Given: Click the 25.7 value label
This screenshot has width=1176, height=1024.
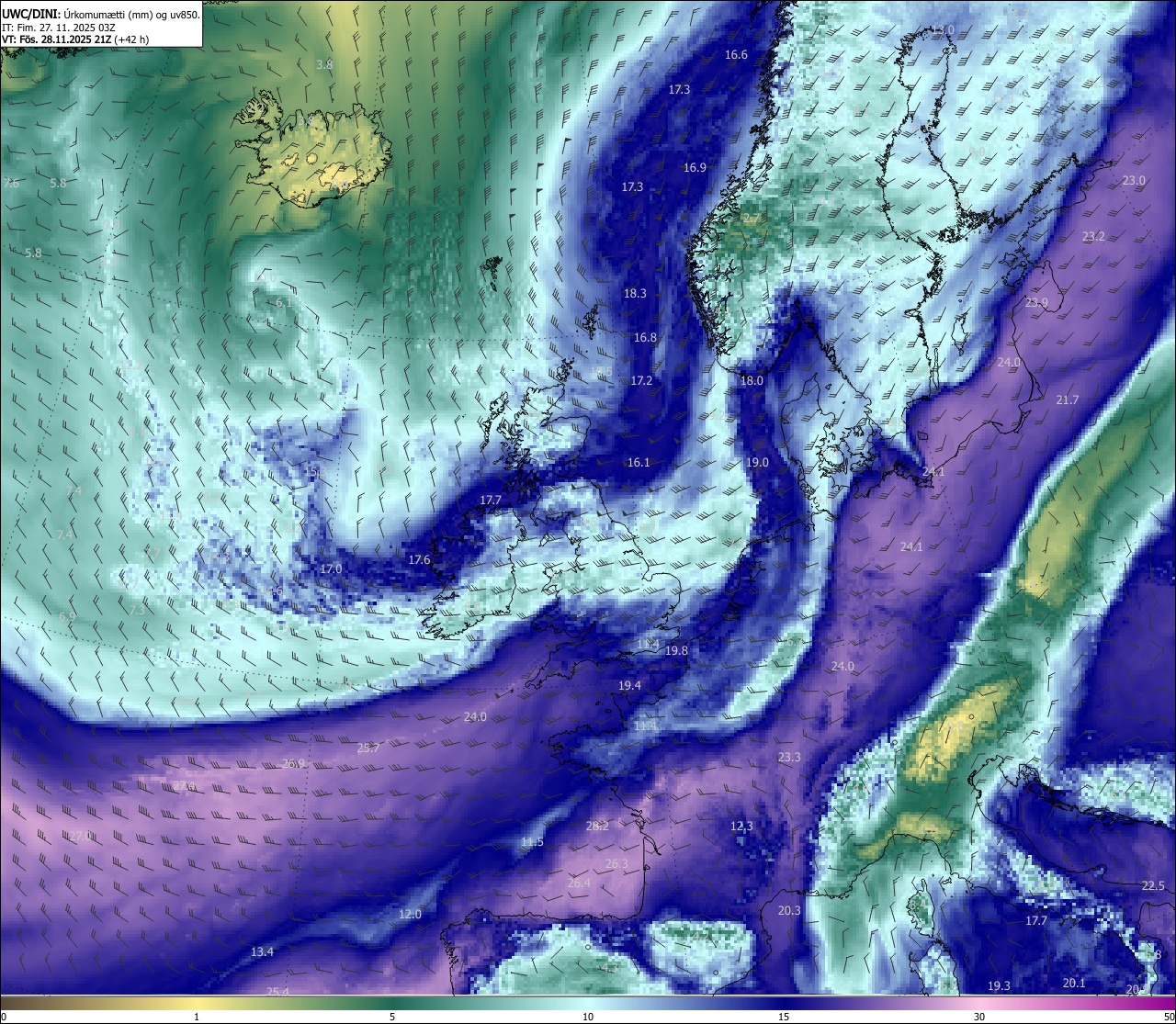Looking at the screenshot, I should click(x=367, y=748).
